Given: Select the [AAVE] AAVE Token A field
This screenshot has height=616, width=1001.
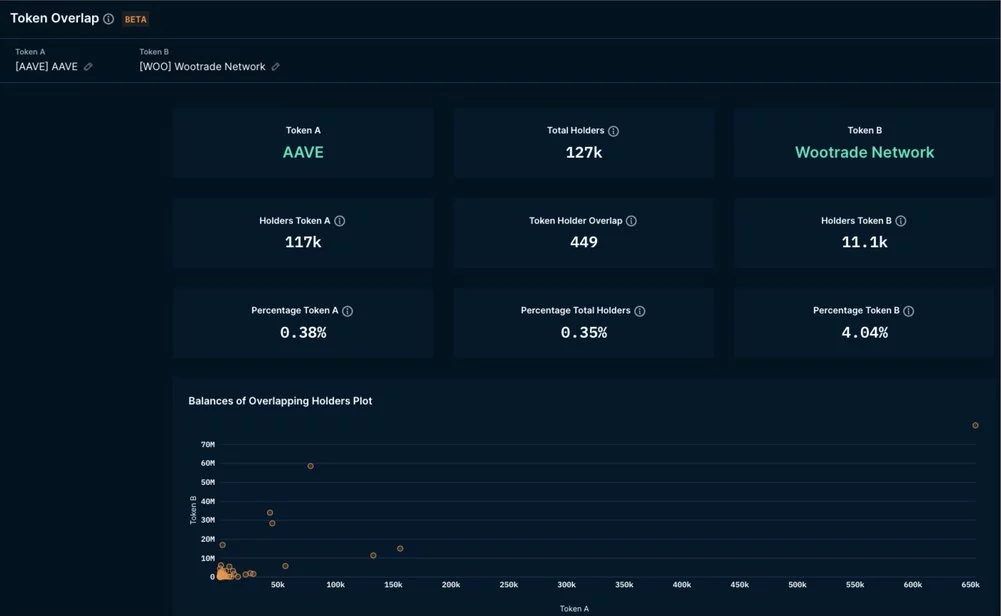Looking at the screenshot, I should pyautogui.click(x=46, y=67).
